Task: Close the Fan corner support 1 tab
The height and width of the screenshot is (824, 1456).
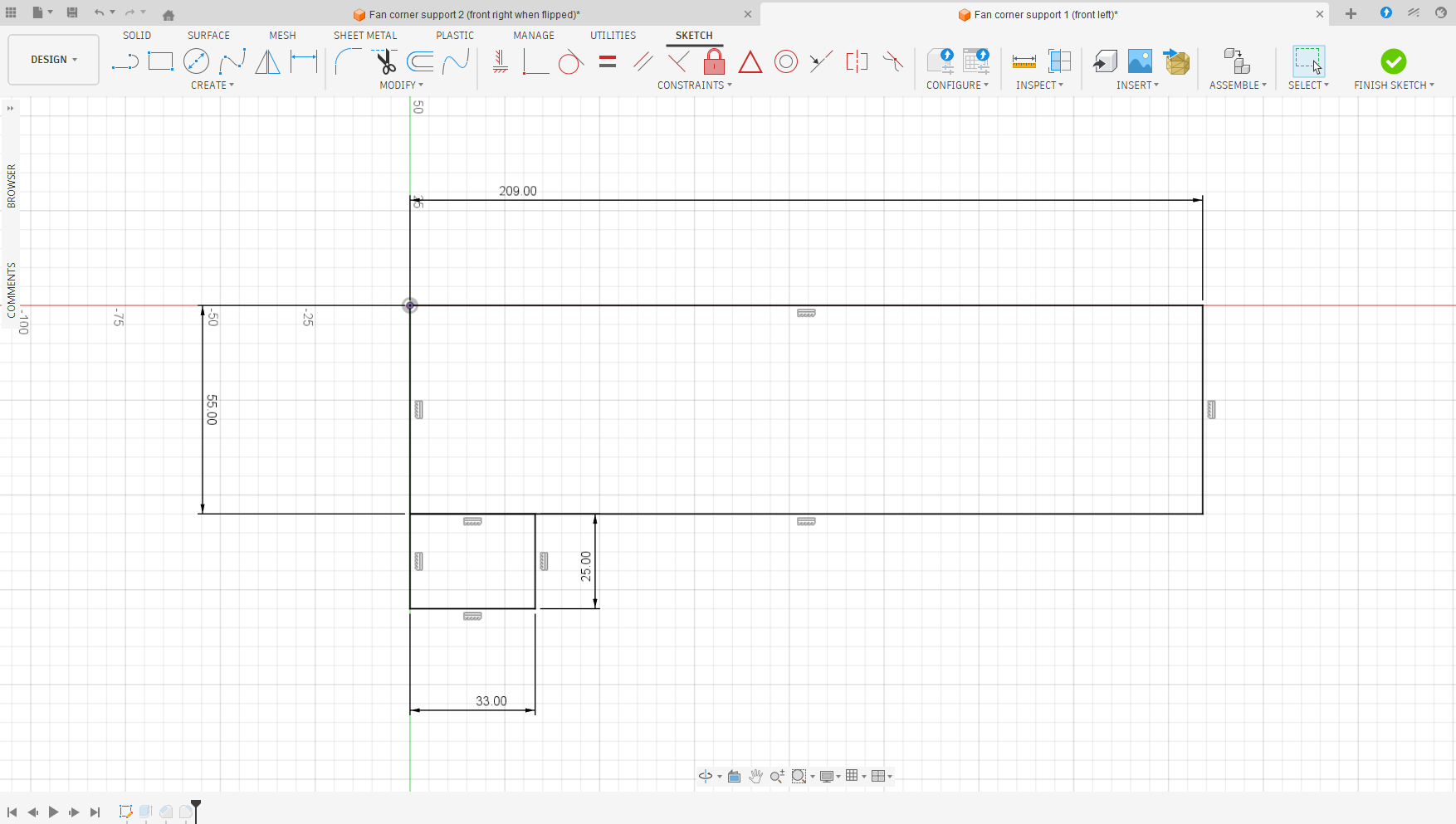Action: (x=1320, y=14)
